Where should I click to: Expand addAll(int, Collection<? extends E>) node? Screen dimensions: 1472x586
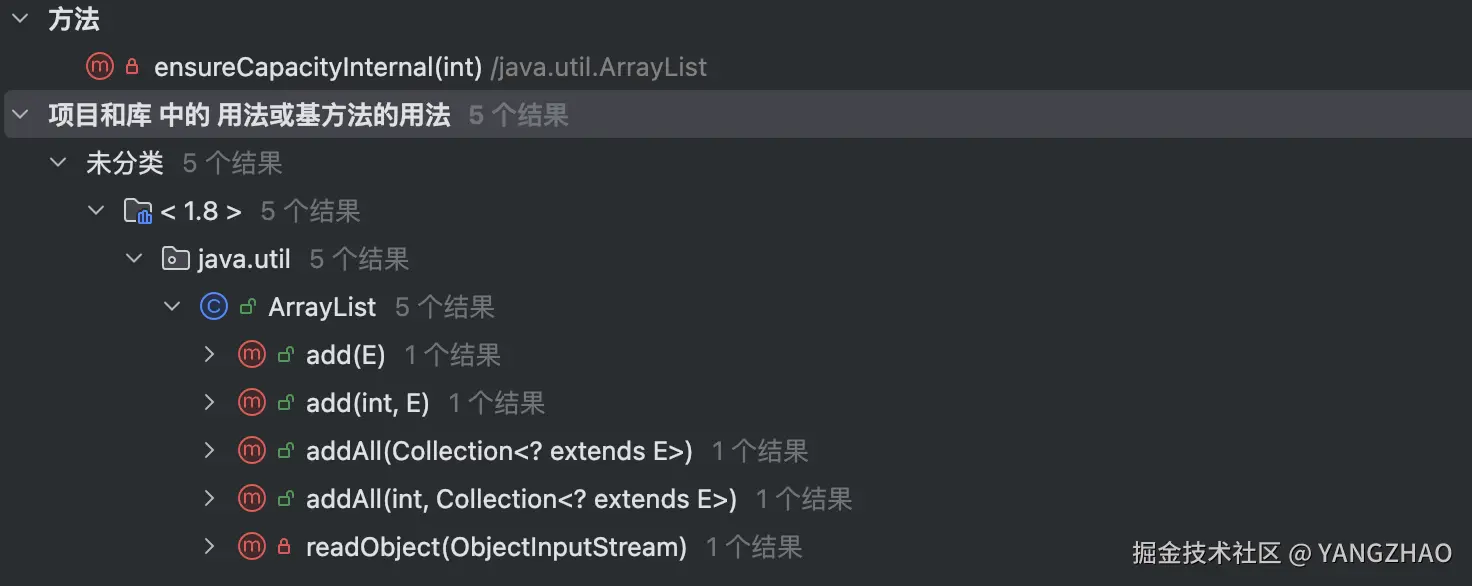coord(210,499)
